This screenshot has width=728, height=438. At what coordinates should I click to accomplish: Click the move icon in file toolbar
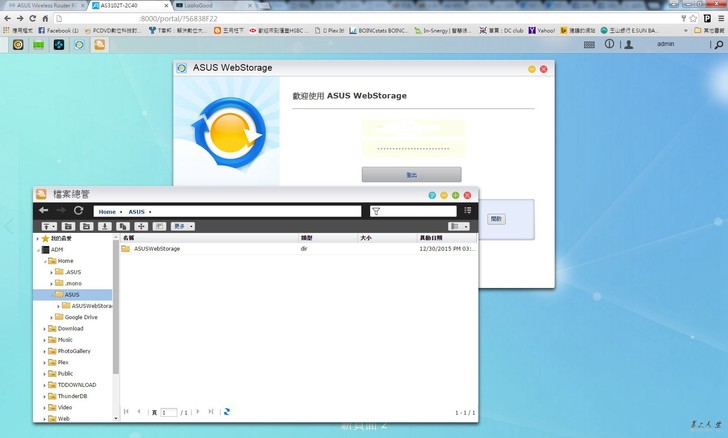141,226
